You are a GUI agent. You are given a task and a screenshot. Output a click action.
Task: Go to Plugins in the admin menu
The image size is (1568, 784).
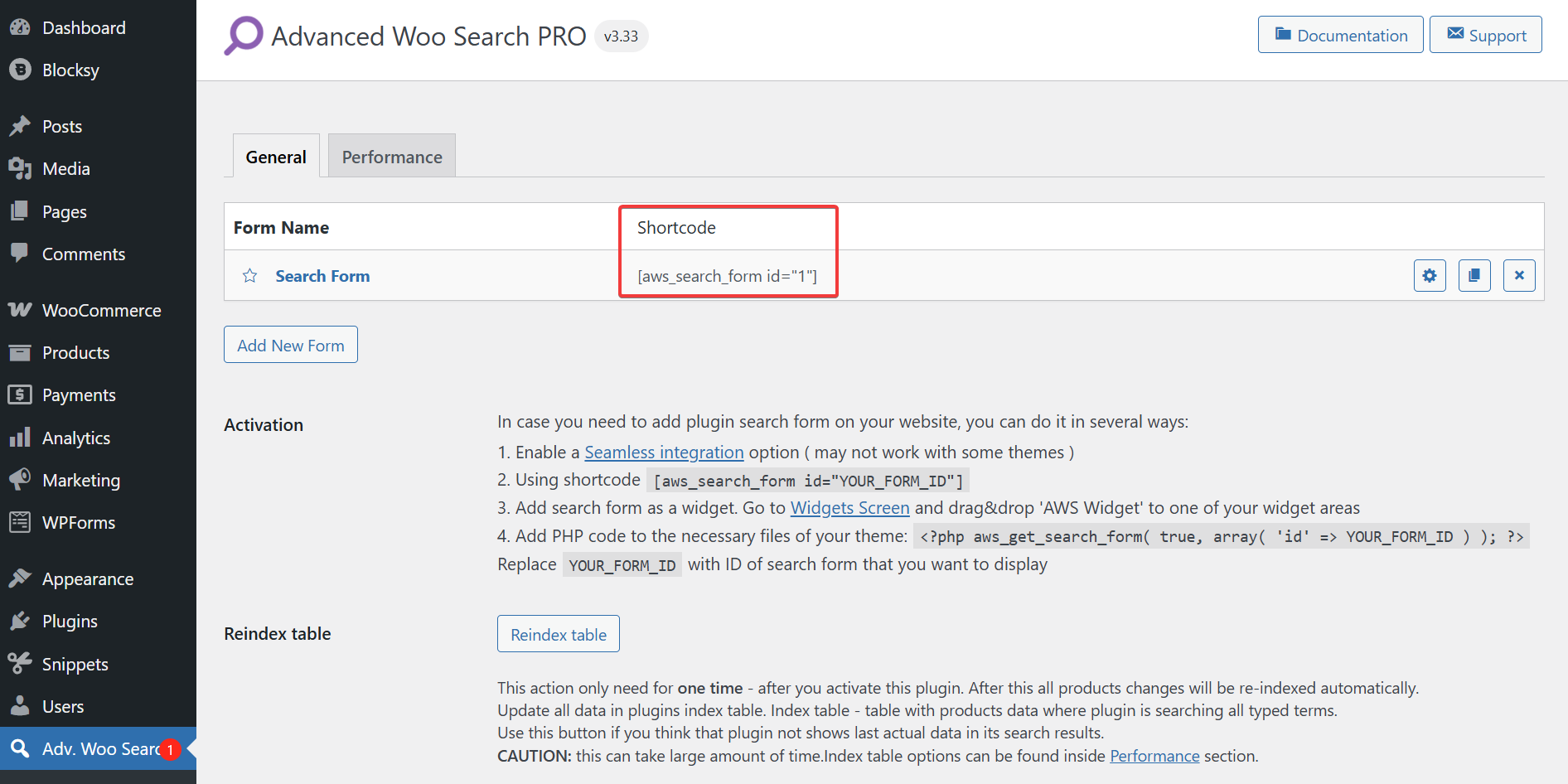point(70,622)
